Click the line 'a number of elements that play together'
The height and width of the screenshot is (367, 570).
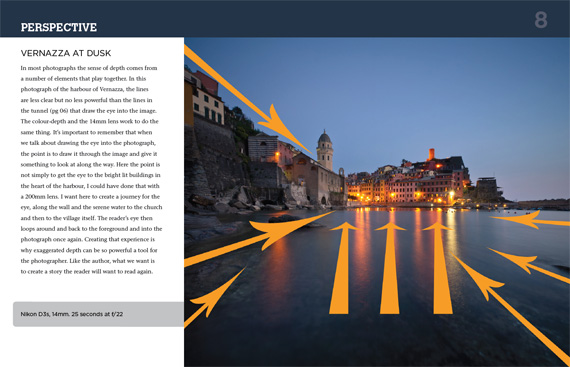83,78
